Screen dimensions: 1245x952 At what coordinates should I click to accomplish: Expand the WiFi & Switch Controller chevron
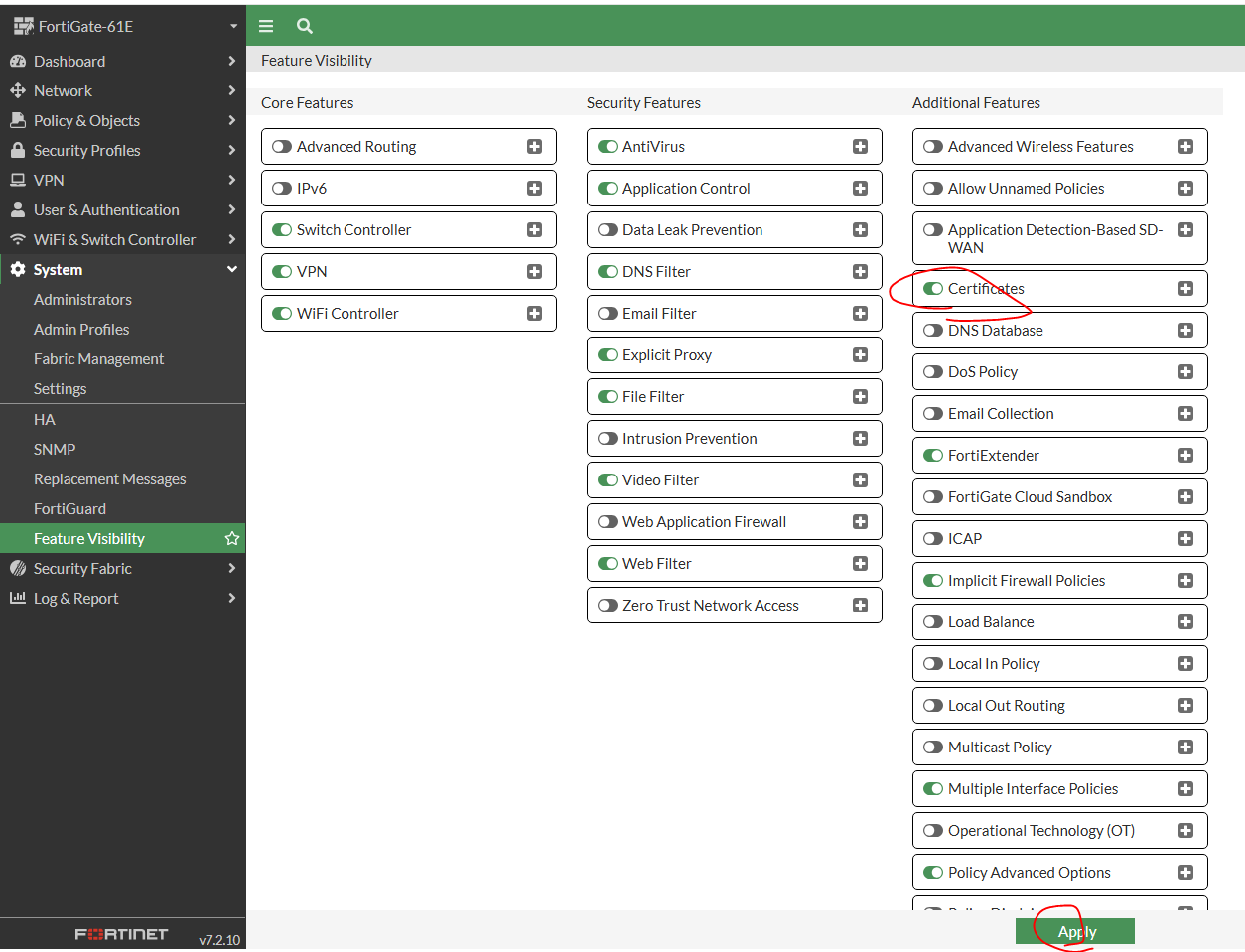coord(232,239)
